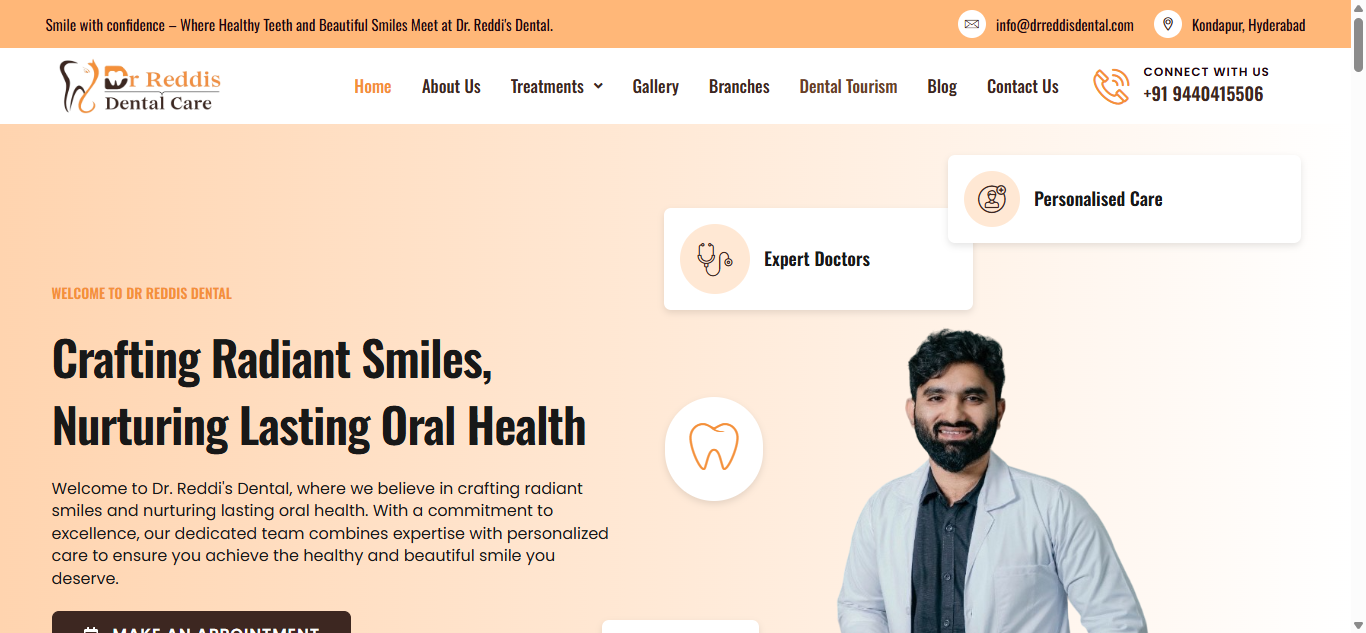This screenshot has width=1366, height=633.
Task: Go to the Gallery page
Action: pos(656,87)
